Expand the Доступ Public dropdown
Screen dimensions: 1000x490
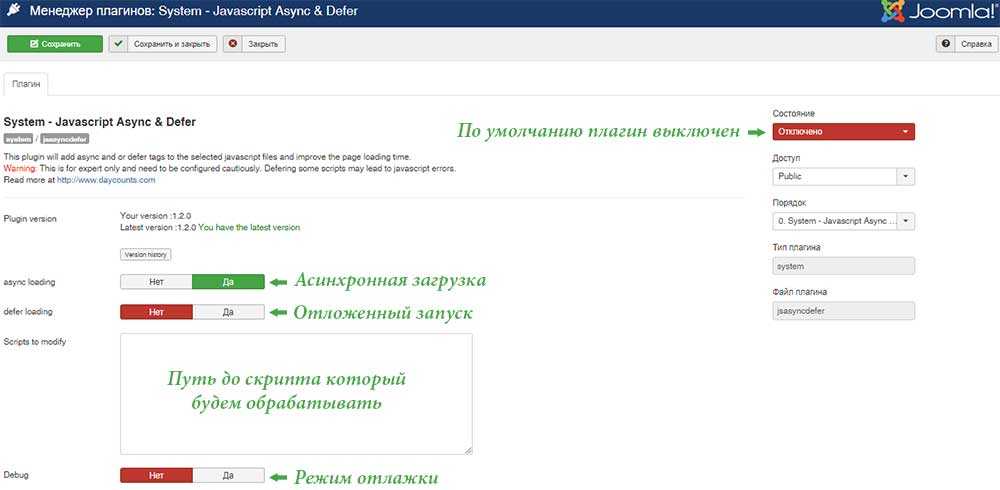(x=843, y=176)
